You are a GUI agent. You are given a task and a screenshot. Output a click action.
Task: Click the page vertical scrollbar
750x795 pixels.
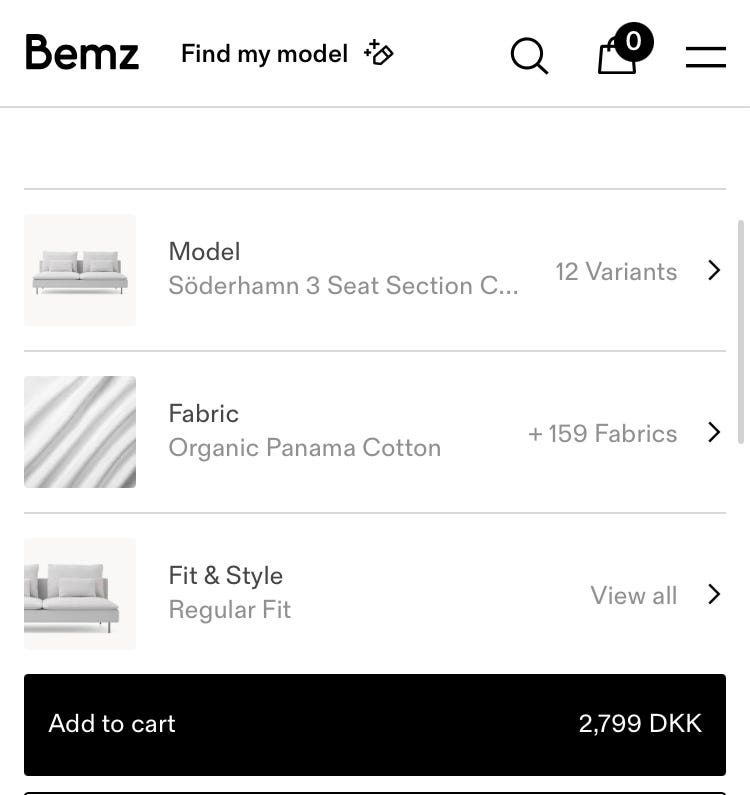pos(741,330)
